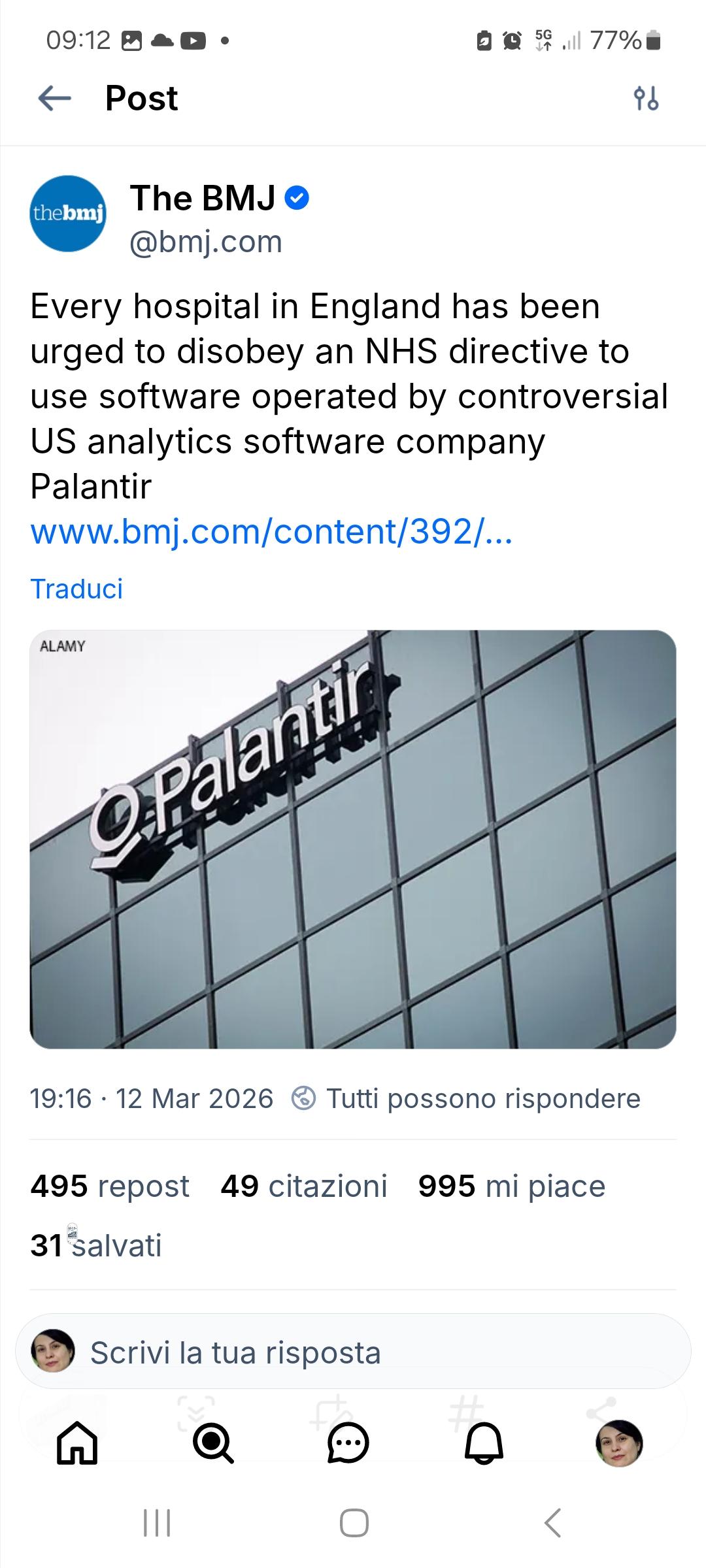The width and height of the screenshot is (706, 1568).
Task: Open Tutti possono rispondere reply settings
Action: [467, 1098]
